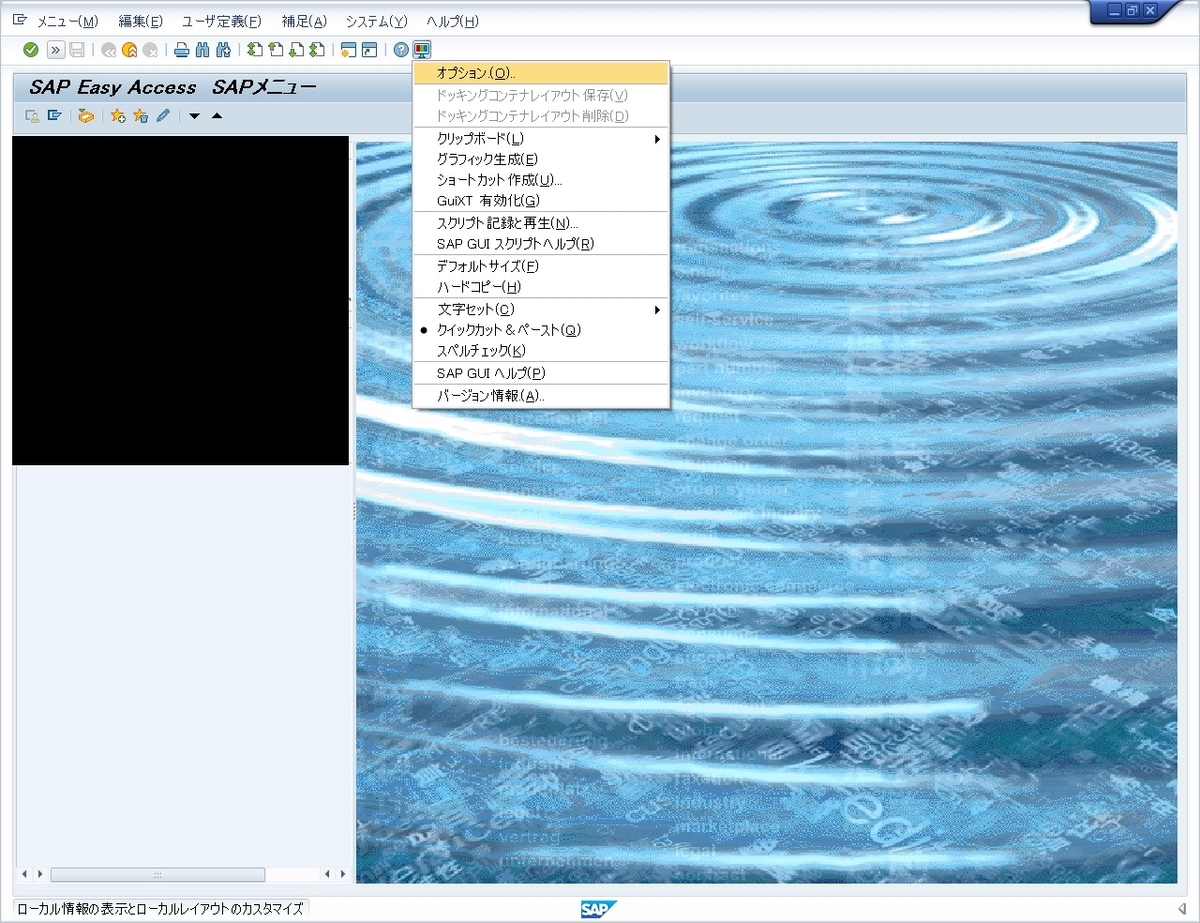Select オプション(O).. from the dropdown menu

pos(541,73)
